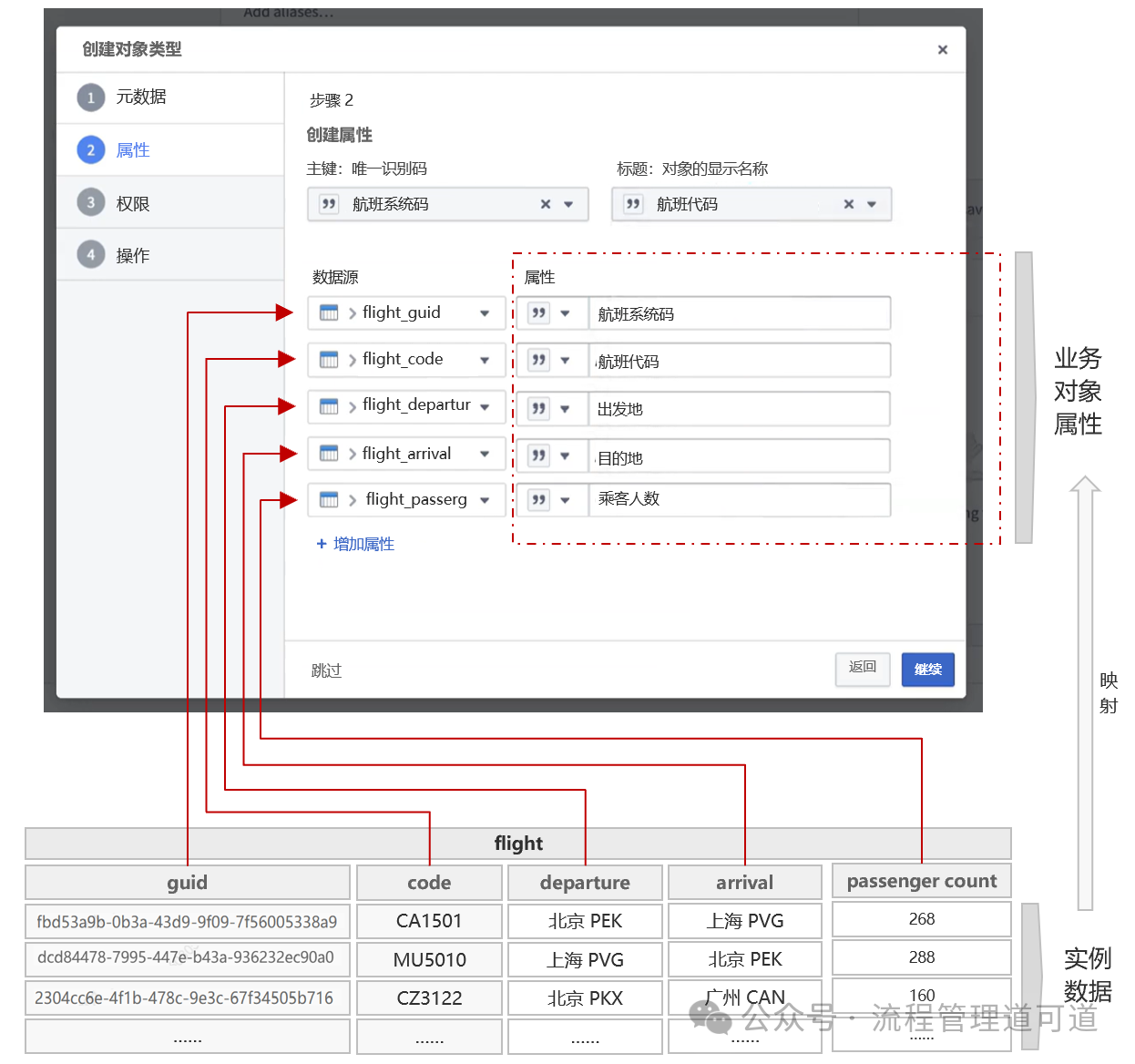
Task: Switch to step 3 权限
Action: pos(132,203)
